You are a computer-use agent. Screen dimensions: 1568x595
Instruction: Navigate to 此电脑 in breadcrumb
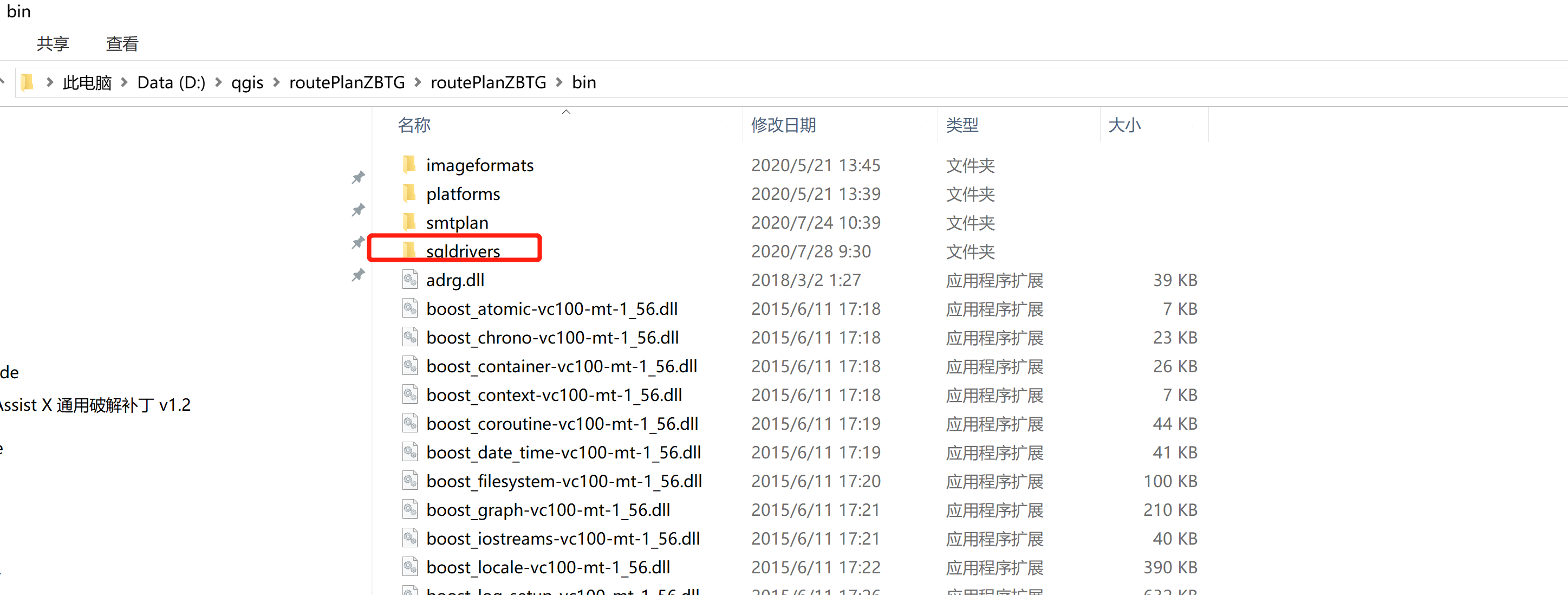click(x=87, y=82)
